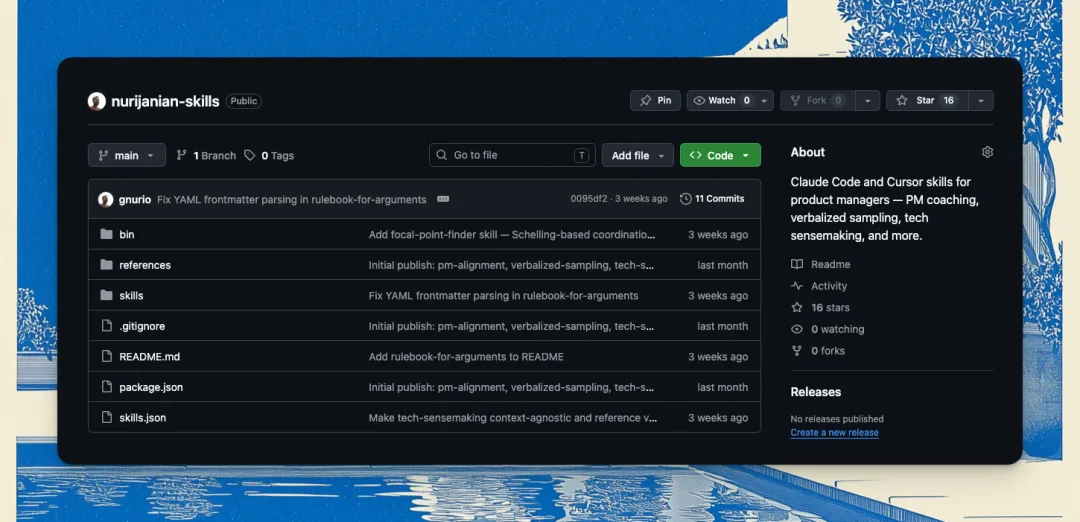Expand the commit message with the ellipsis icon

(x=443, y=199)
